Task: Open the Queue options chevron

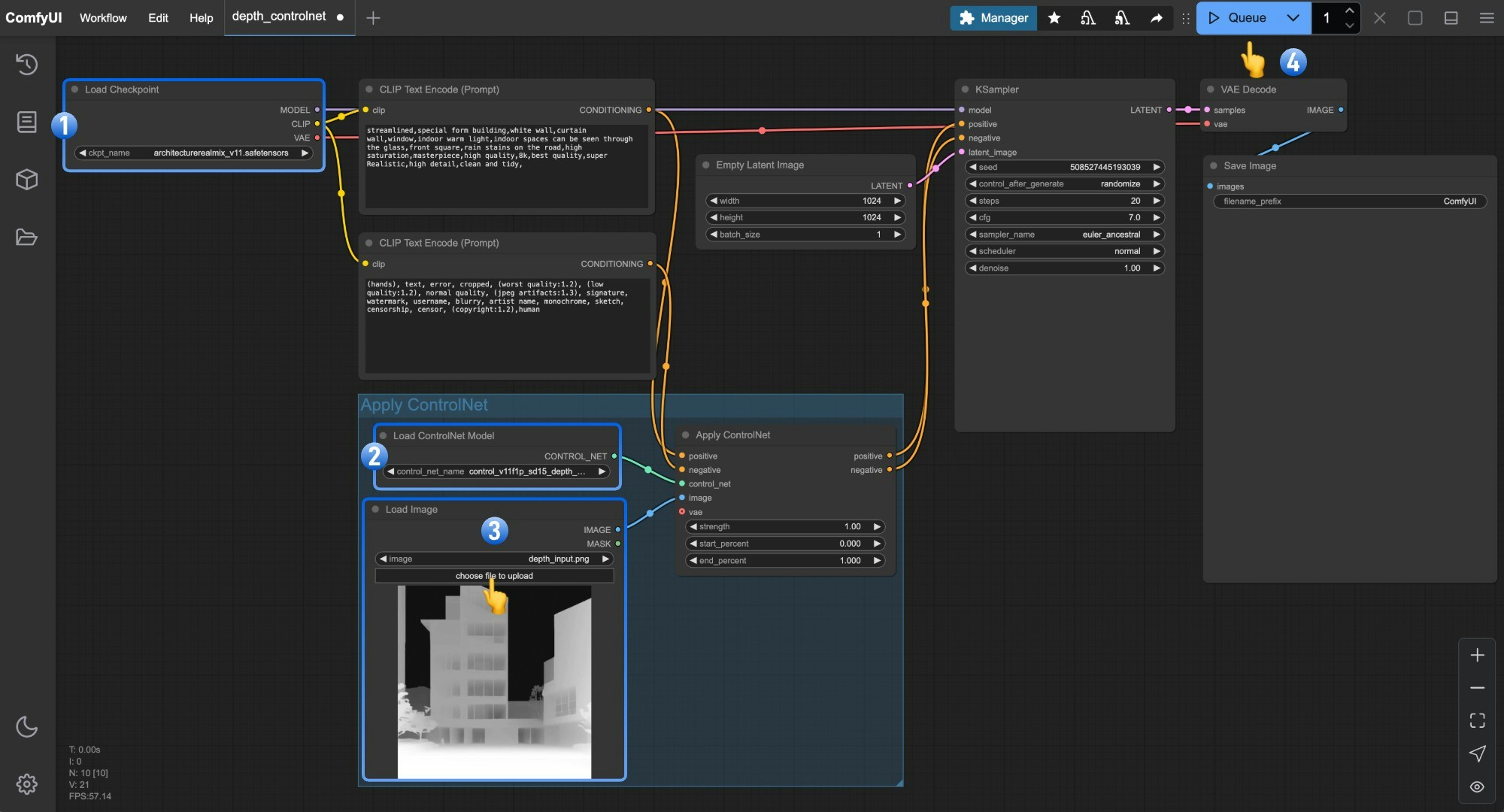Action: point(1293,17)
